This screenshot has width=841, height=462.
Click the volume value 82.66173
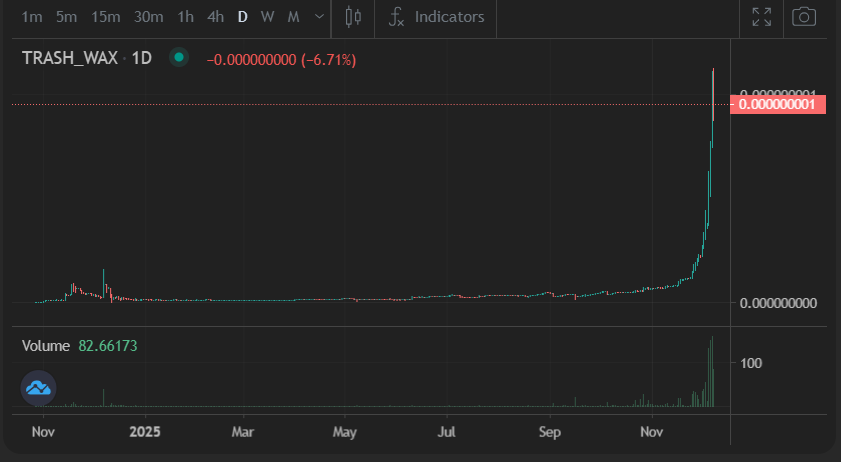[108, 346]
